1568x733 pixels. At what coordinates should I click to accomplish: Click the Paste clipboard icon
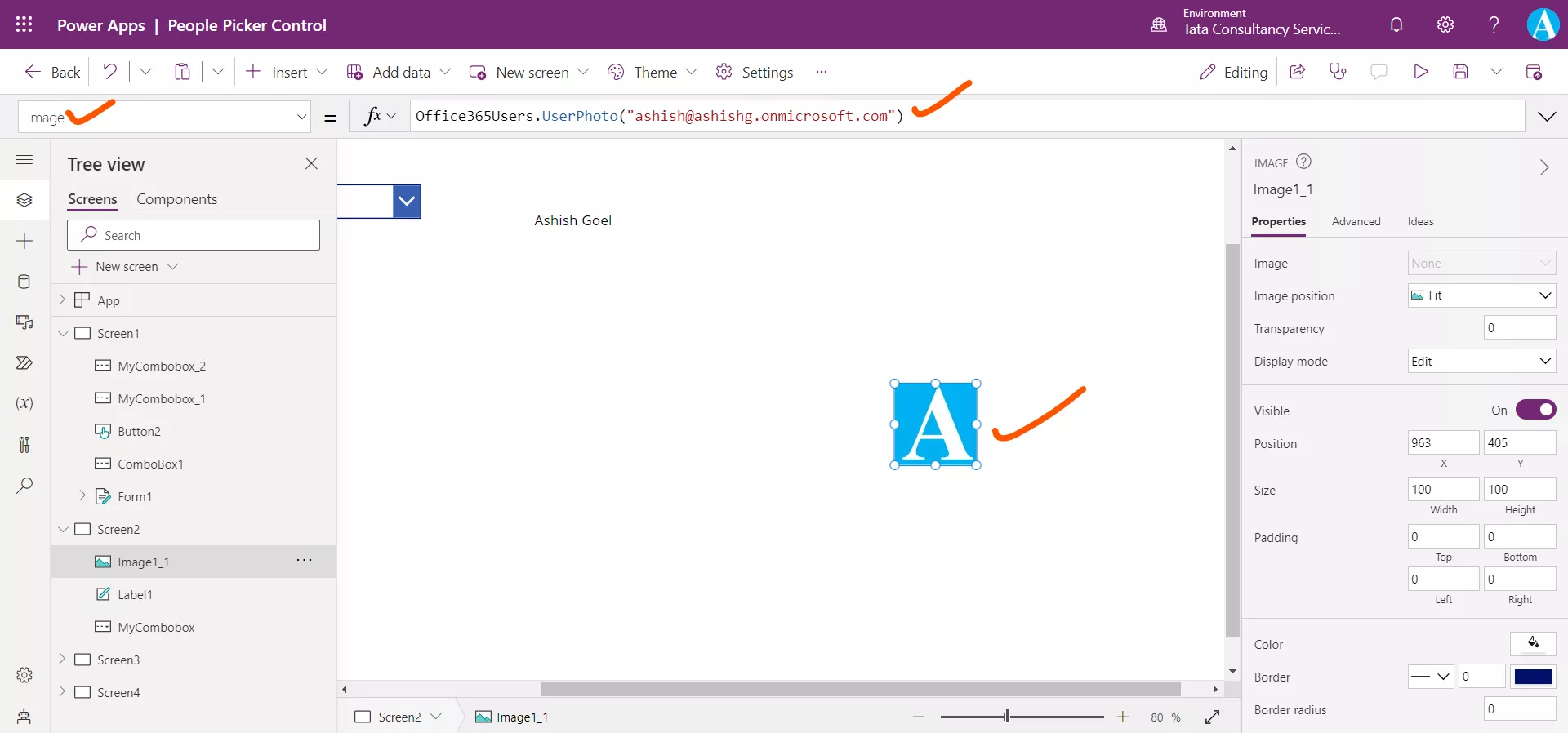pos(182,72)
